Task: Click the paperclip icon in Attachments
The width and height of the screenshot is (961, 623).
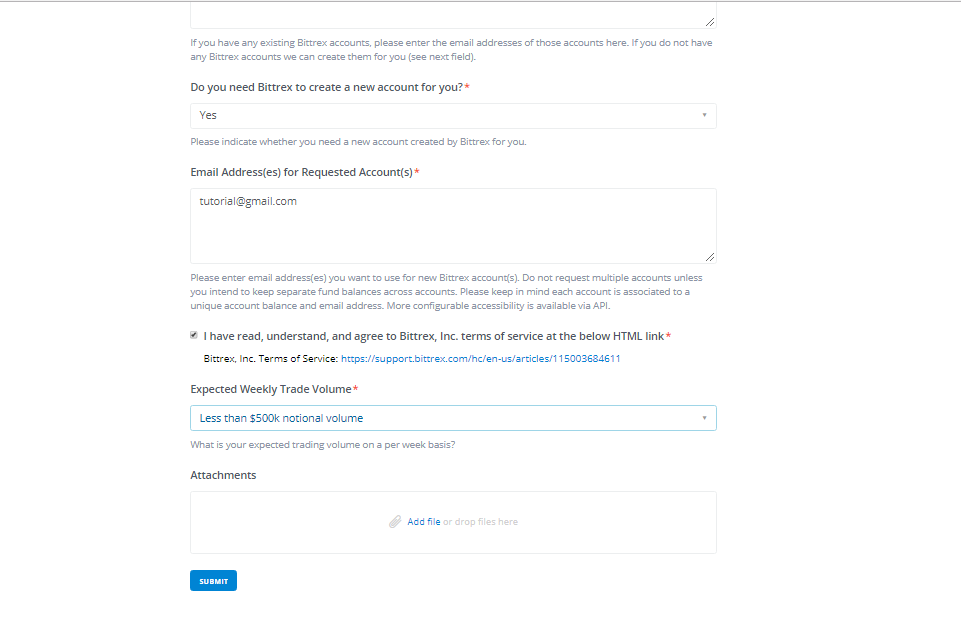Action: 395,522
